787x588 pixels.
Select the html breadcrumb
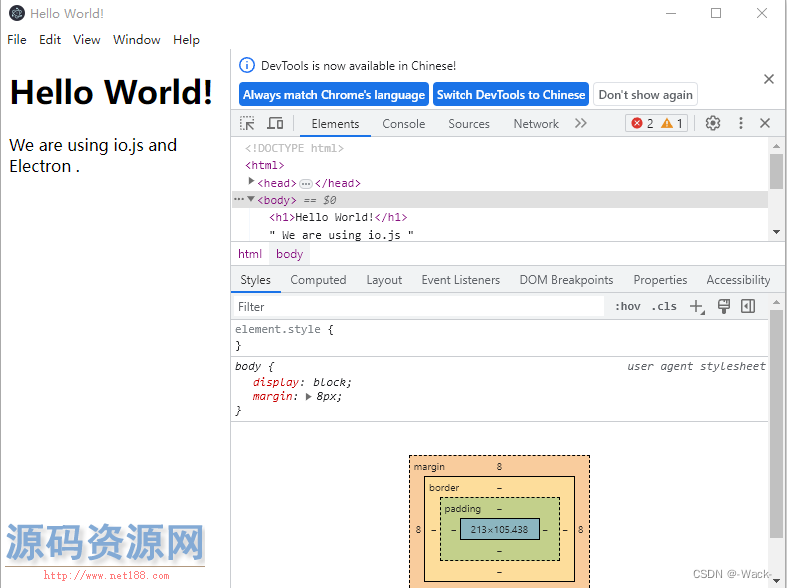pos(250,254)
